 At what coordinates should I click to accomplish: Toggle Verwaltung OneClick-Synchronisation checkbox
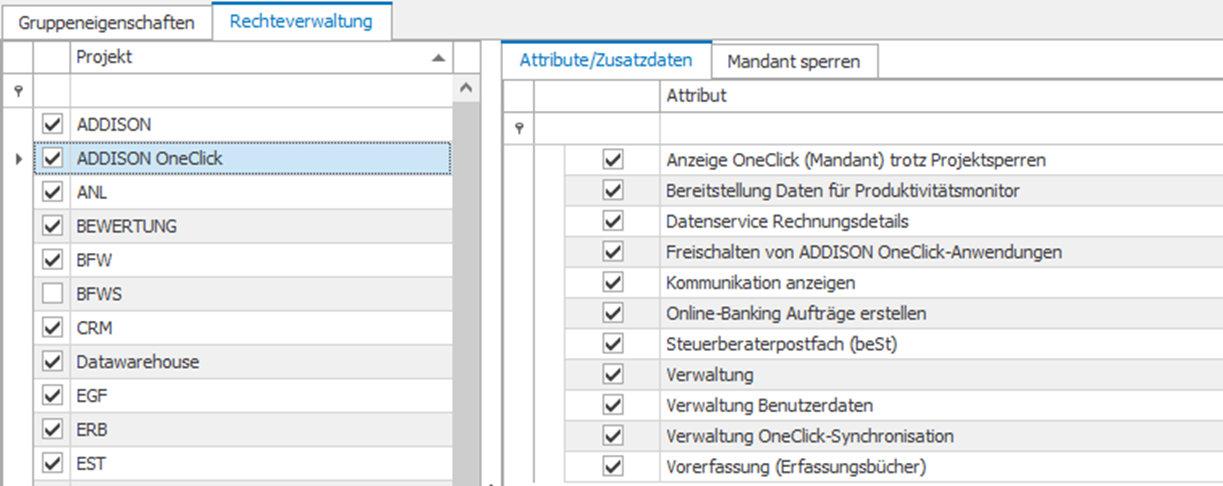click(x=613, y=436)
